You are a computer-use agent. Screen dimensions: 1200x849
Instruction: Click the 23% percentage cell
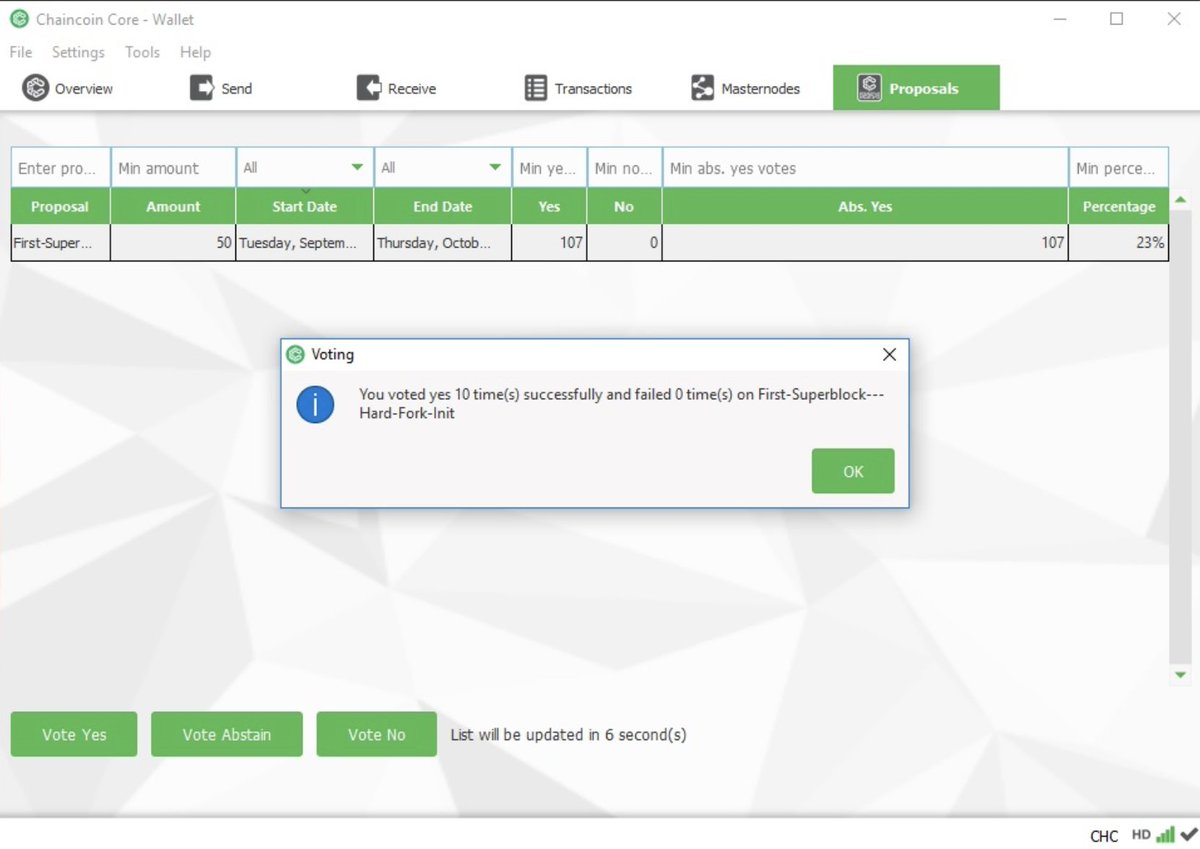pyautogui.click(x=1118, y=243)
